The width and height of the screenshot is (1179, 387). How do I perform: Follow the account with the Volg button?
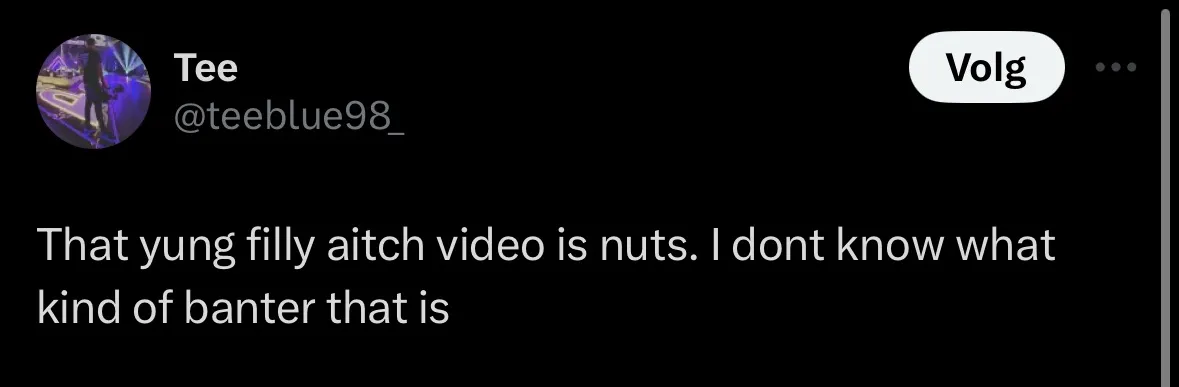[987, 67]
